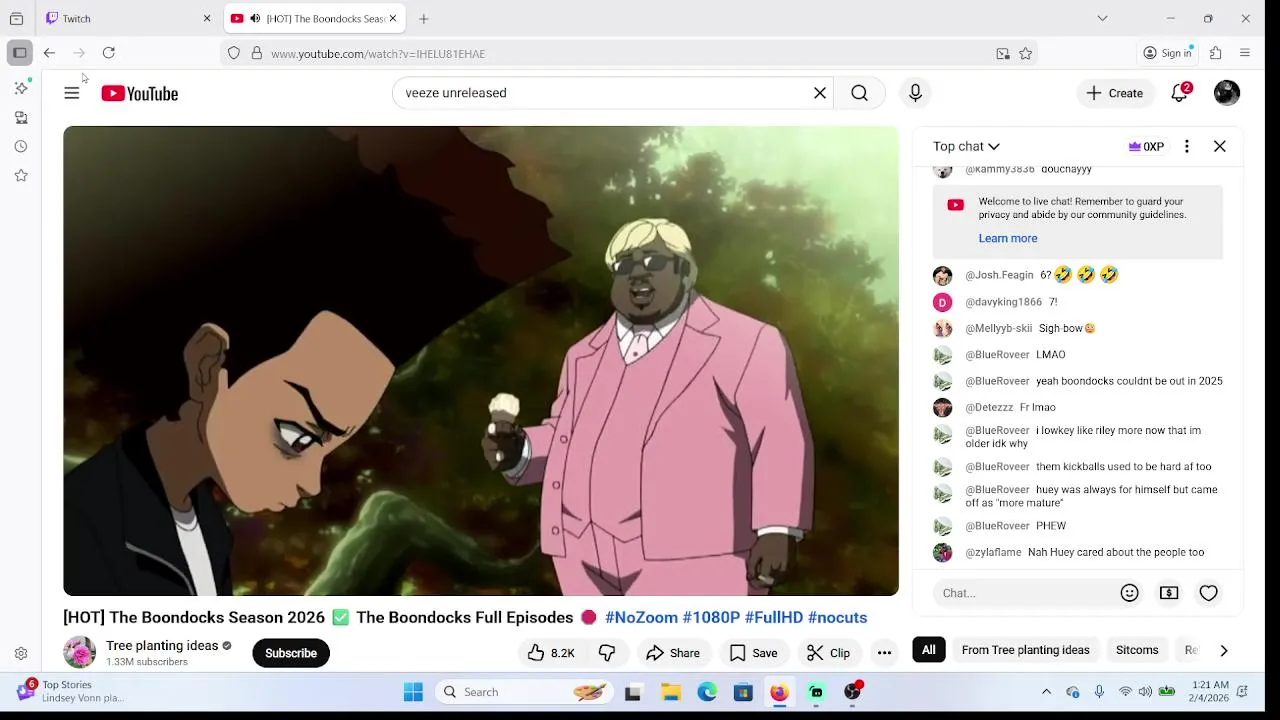Clear the YouTube search text
This screenshot has height=720, width=1280.
[x=820, y=93]
